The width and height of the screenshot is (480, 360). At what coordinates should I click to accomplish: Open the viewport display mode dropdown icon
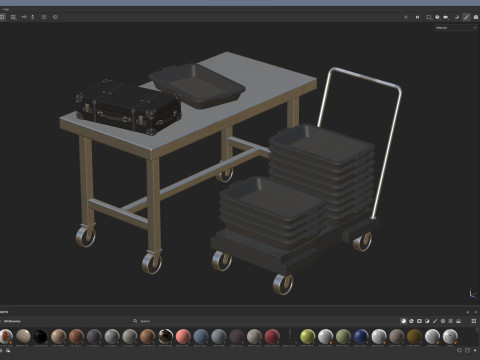[x=429, y=17]
